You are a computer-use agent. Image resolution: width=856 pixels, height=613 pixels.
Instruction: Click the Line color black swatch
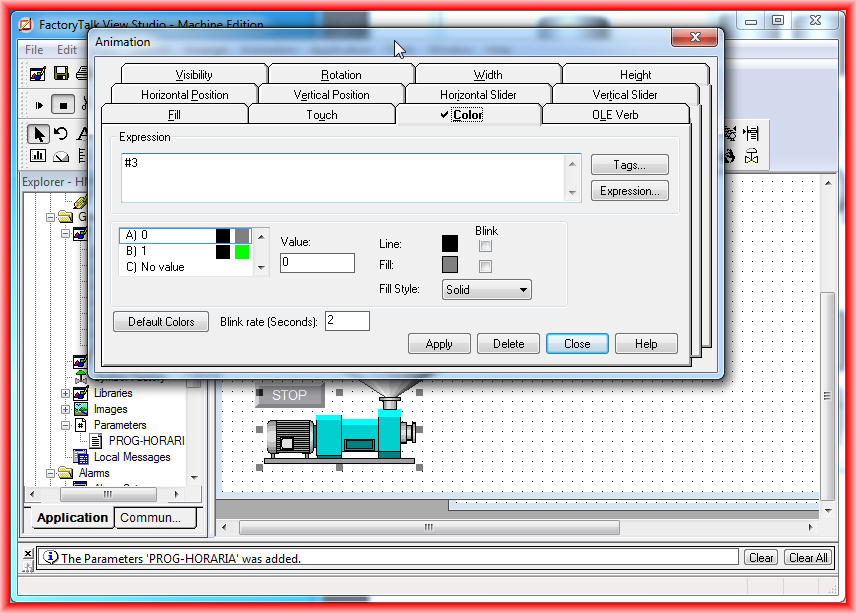pyautogui.click(x=450, y=243)
